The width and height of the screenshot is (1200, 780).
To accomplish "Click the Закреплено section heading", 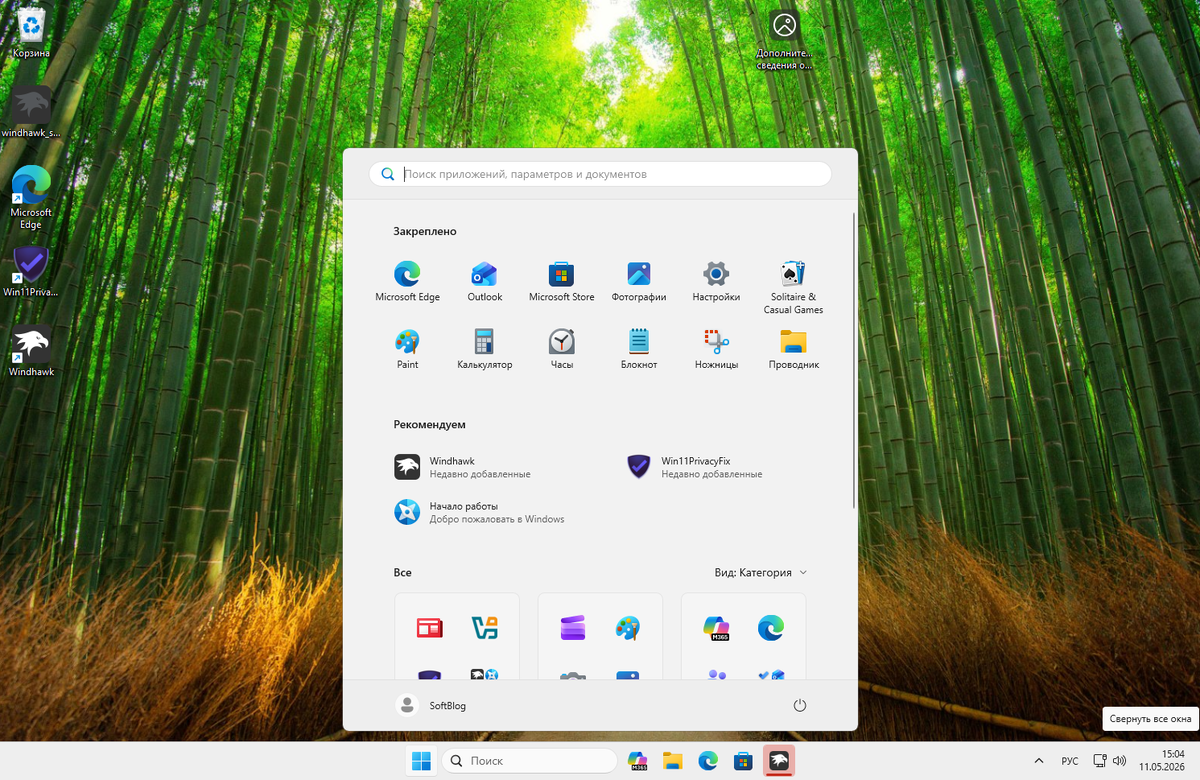I will tap(425, 231).
